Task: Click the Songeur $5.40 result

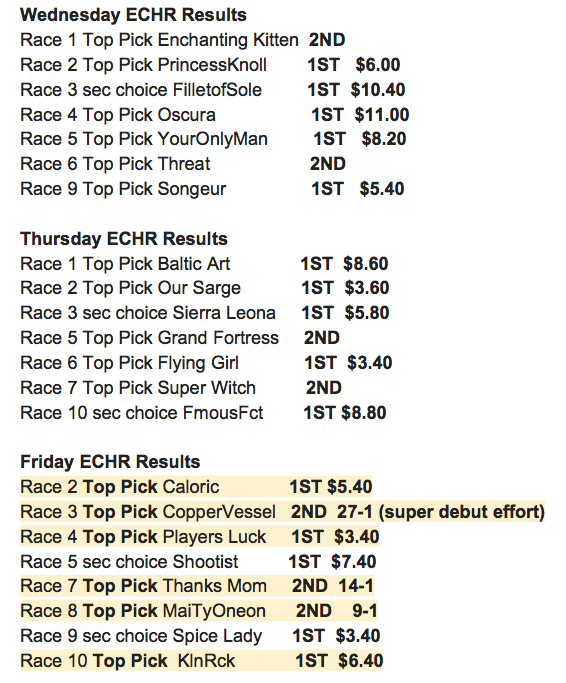Action: [382, 189]
